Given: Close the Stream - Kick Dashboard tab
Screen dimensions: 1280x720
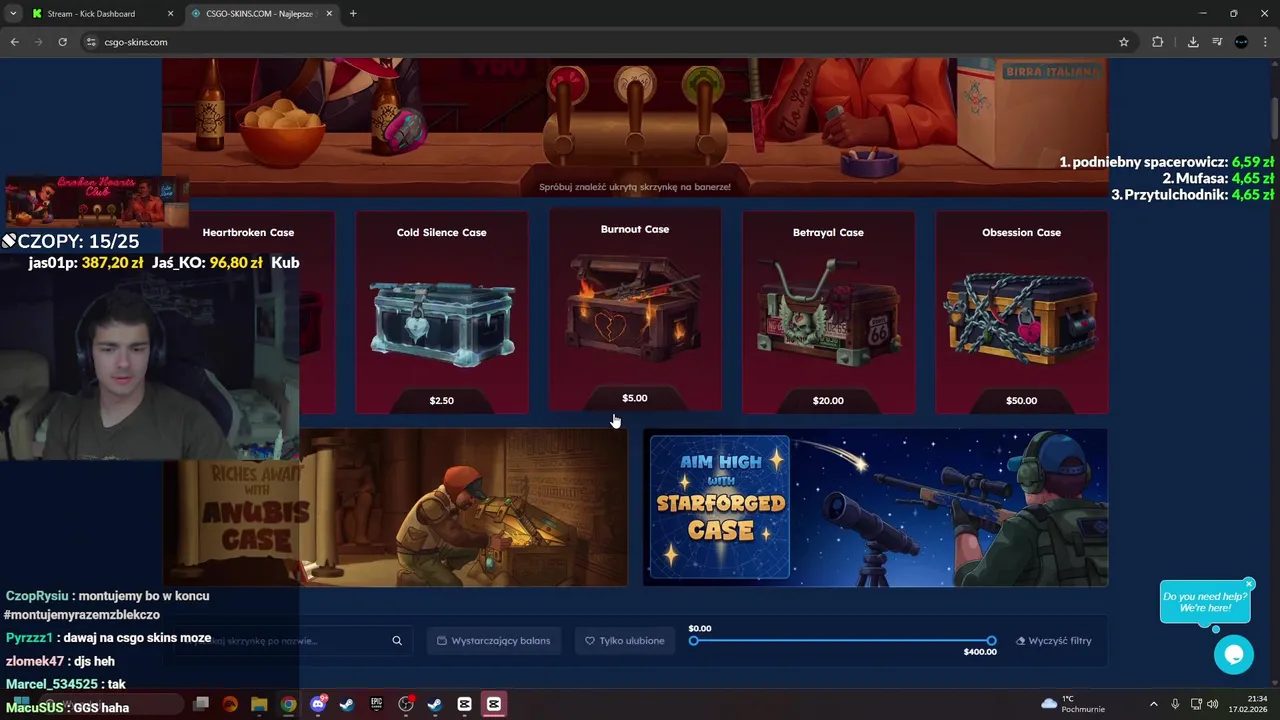Looking at the screenshot, I should pos(170,14).
